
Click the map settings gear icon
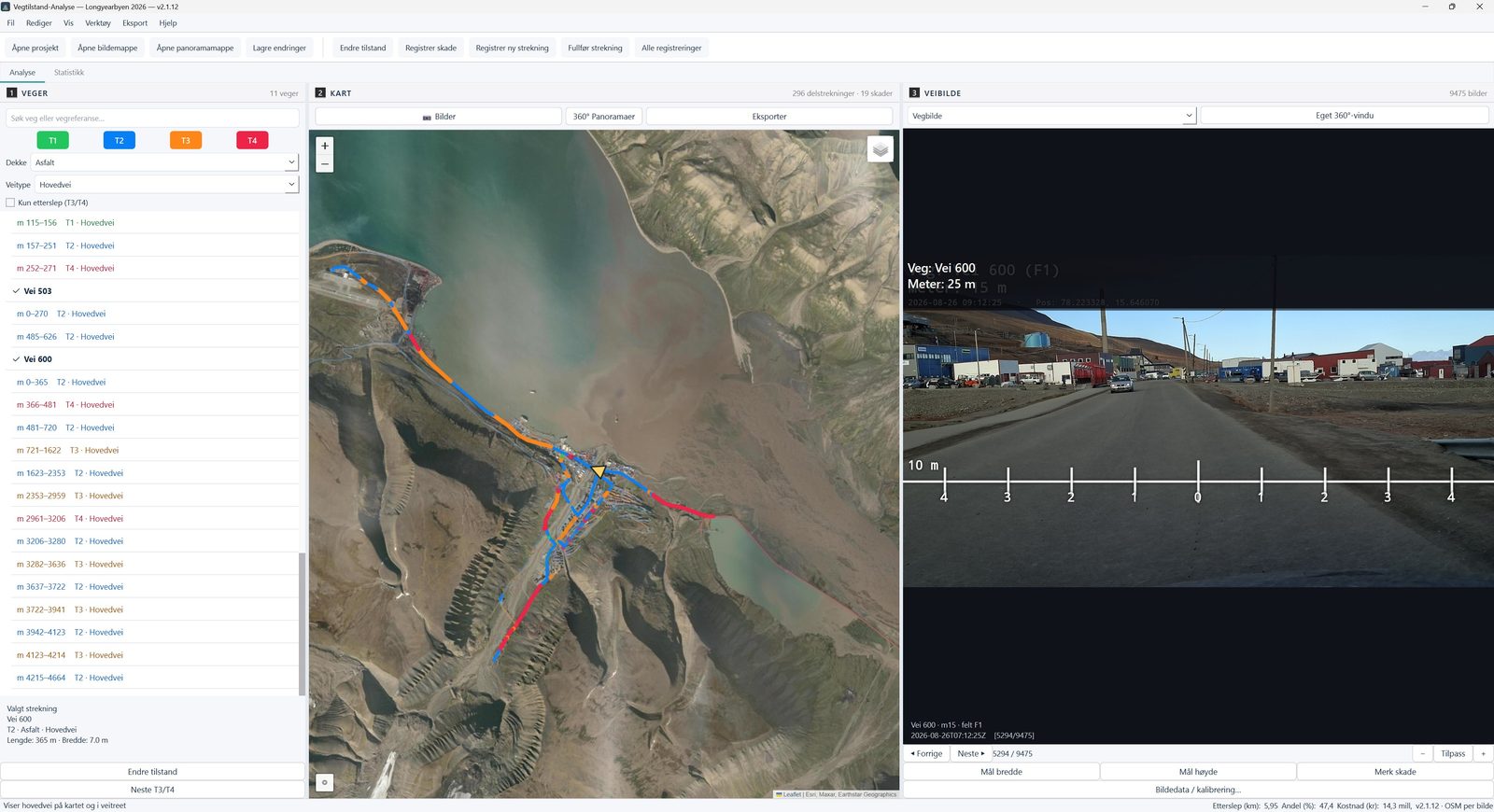coord(325,783)
